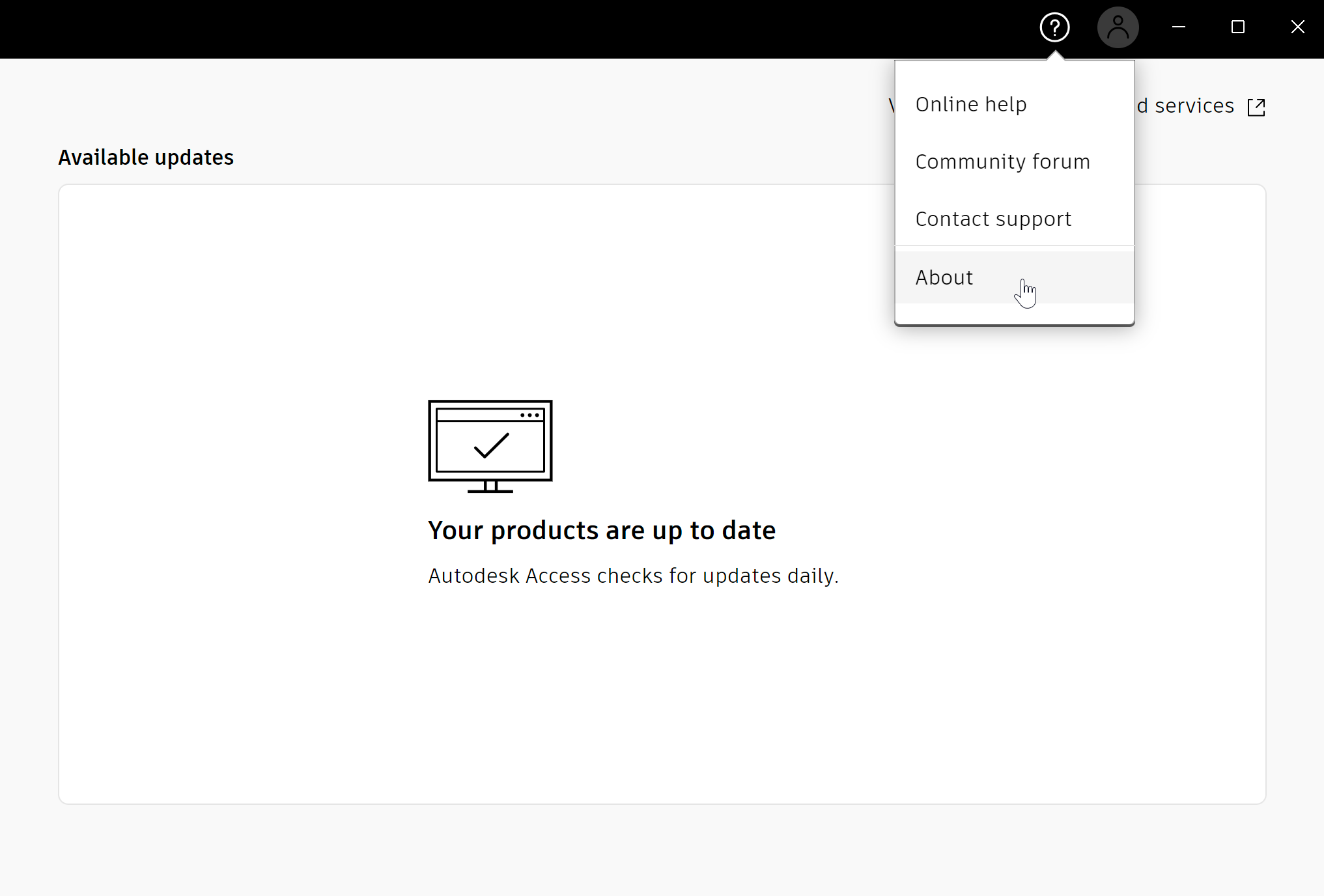Viewport: 1324px width, 896px height.
Task: Click the 'Available updates' heading
Action: (x=146, y=158)
